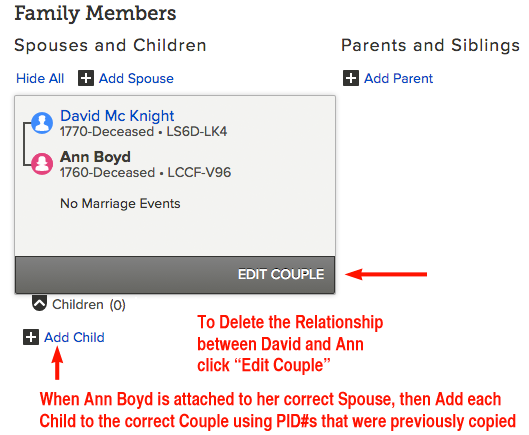The width and height of the screenshot is (529, 435).
Task: Click Ann Boyd's pink female avatar
Action: coord(42,164)
